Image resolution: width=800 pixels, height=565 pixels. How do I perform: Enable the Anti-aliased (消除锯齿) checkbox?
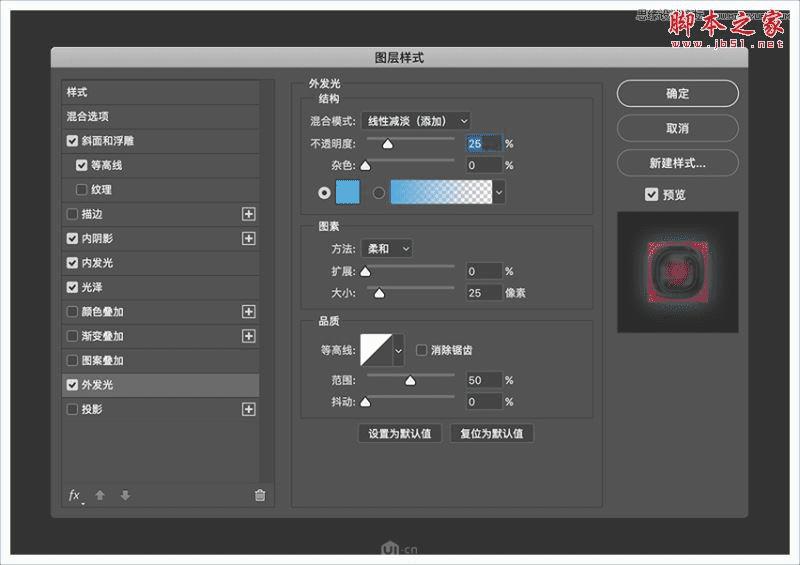click(421, 350)
